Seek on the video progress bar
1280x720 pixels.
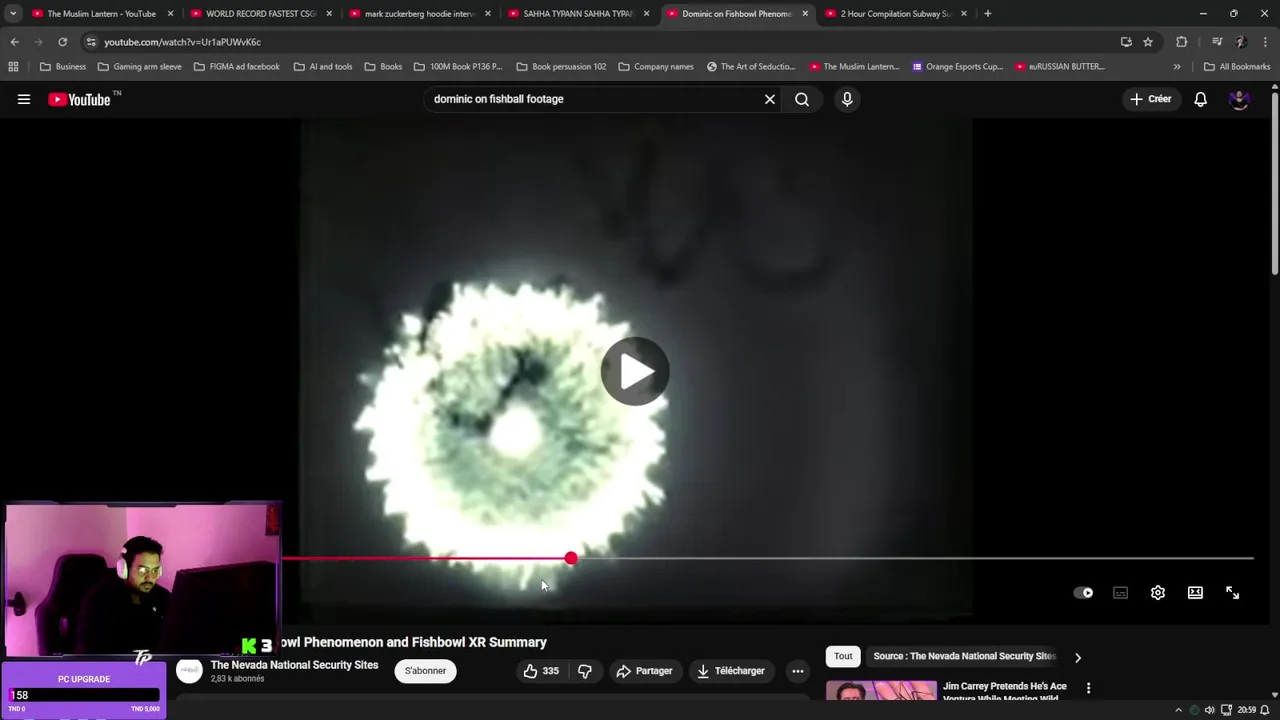click(x=767, y=558)
